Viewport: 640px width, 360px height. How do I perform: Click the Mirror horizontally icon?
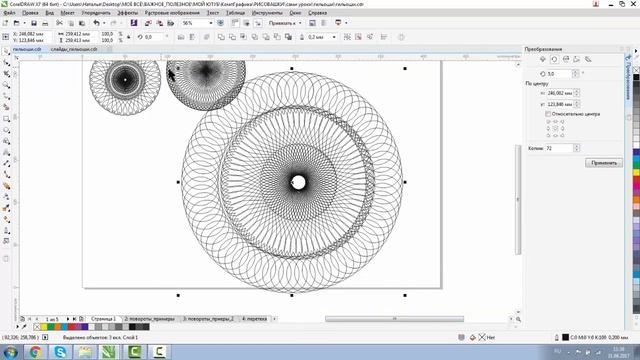pos(181,37)
